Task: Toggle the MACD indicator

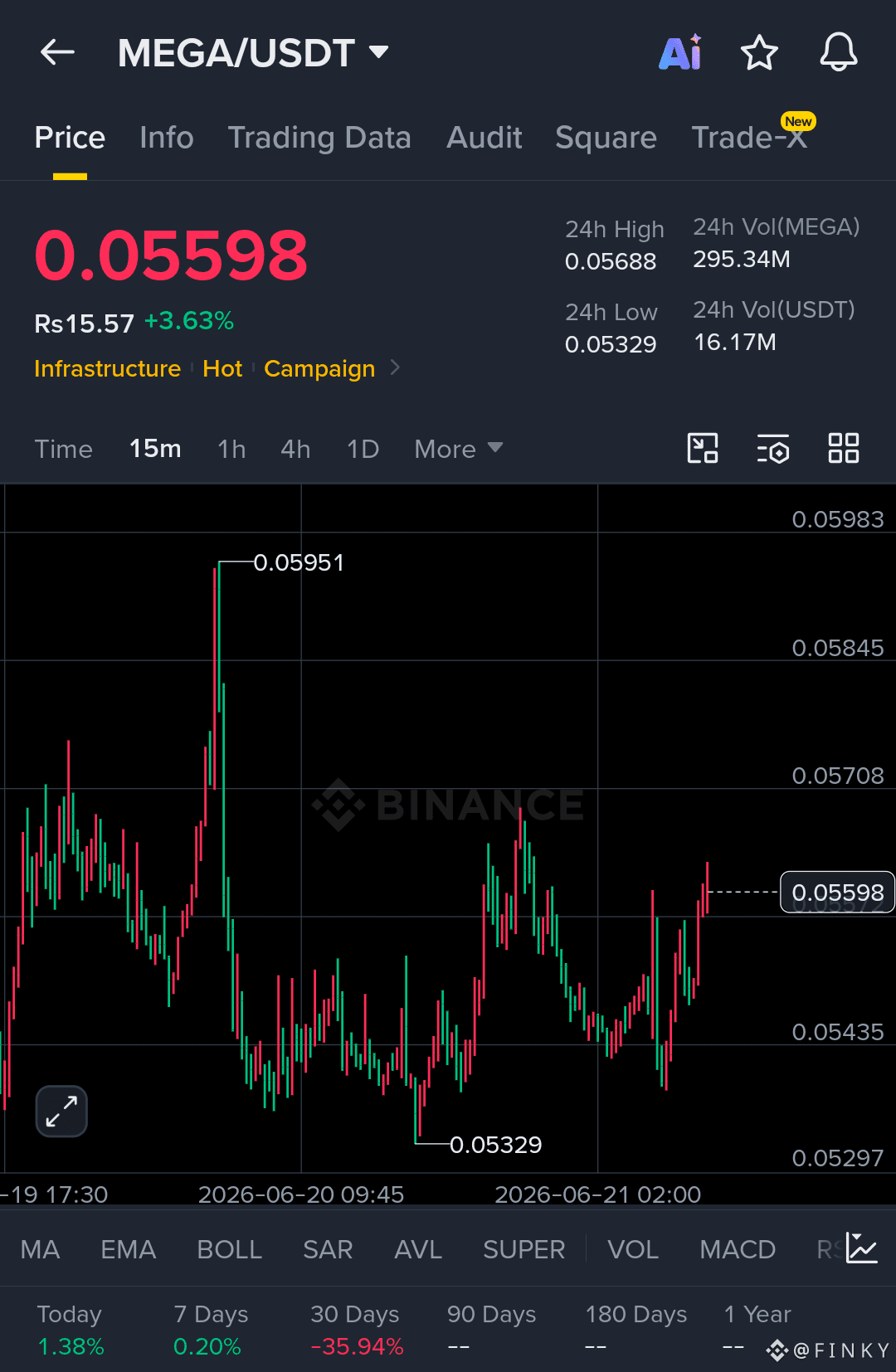Action: [x=738, y=1249]
